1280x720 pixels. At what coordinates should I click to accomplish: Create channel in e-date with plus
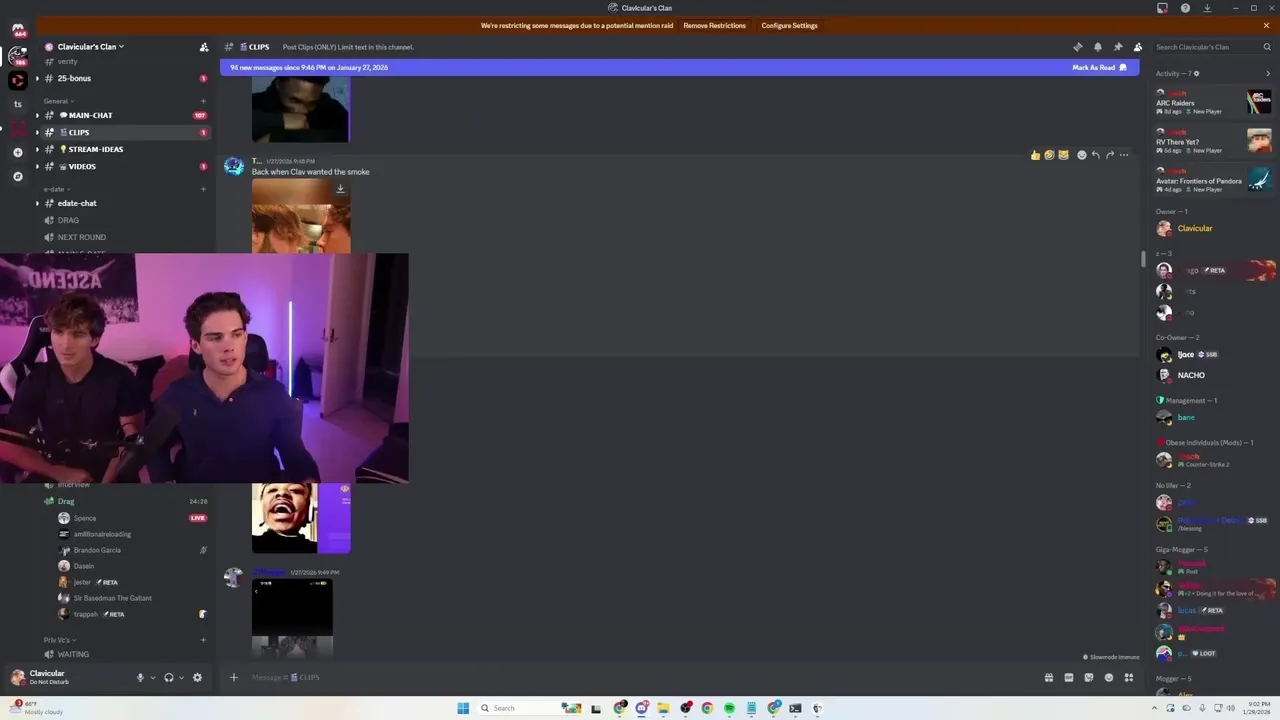[x=204, y=189]
